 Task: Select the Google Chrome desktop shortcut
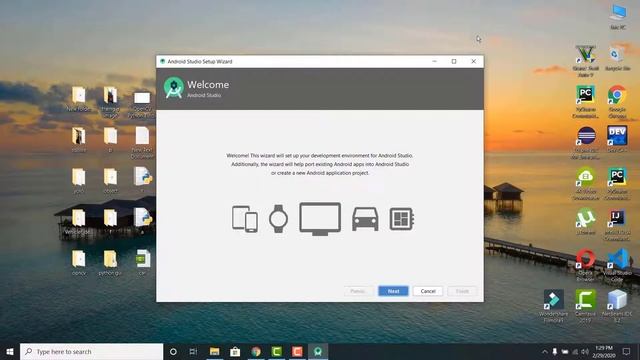617,101
